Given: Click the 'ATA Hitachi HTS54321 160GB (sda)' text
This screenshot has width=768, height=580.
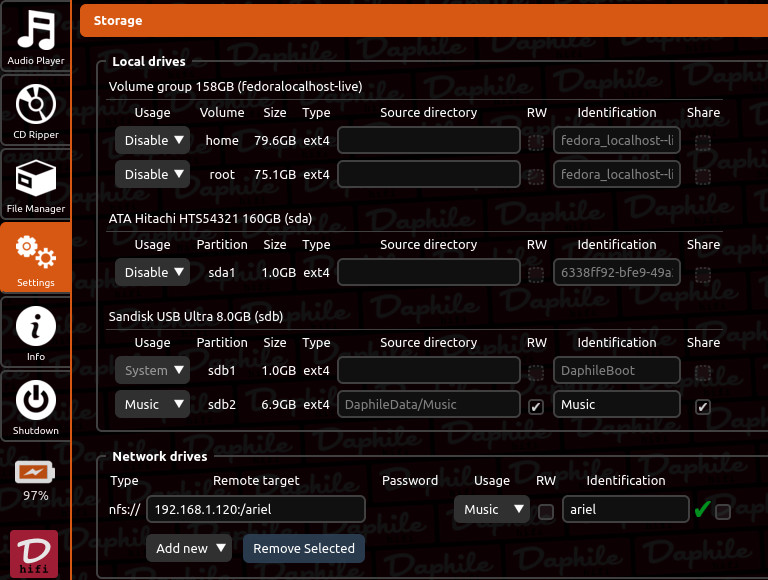Looking at the screenshot, I should (x=210, y=218).
